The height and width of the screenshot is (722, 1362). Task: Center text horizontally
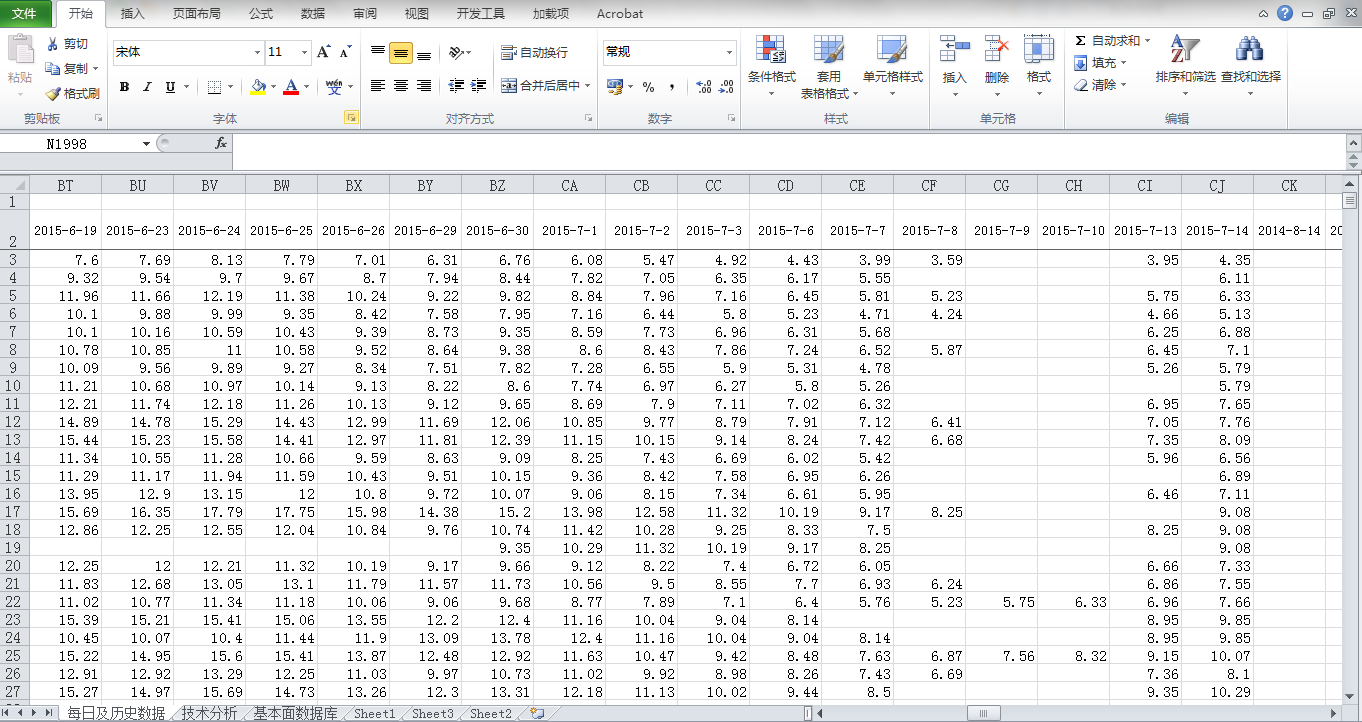coord(401,86)
